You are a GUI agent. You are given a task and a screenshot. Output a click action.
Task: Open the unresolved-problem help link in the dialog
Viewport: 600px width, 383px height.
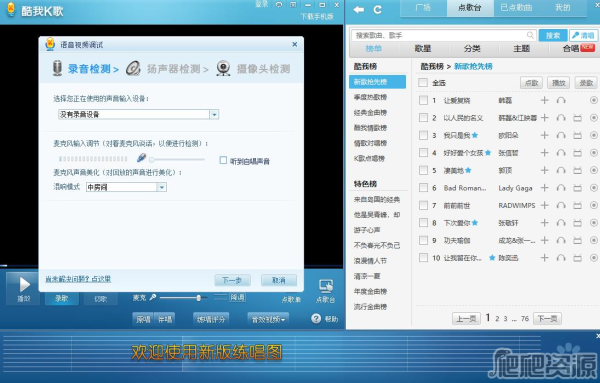pos(78,279)
